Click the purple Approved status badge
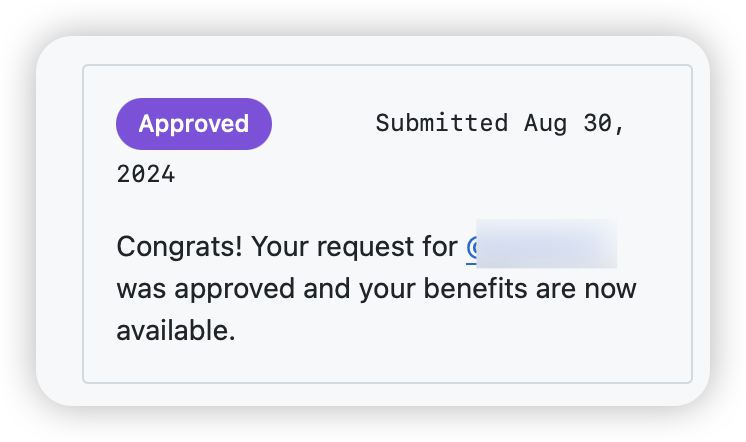Screen dimensions: 746x442 click(194, 124)
